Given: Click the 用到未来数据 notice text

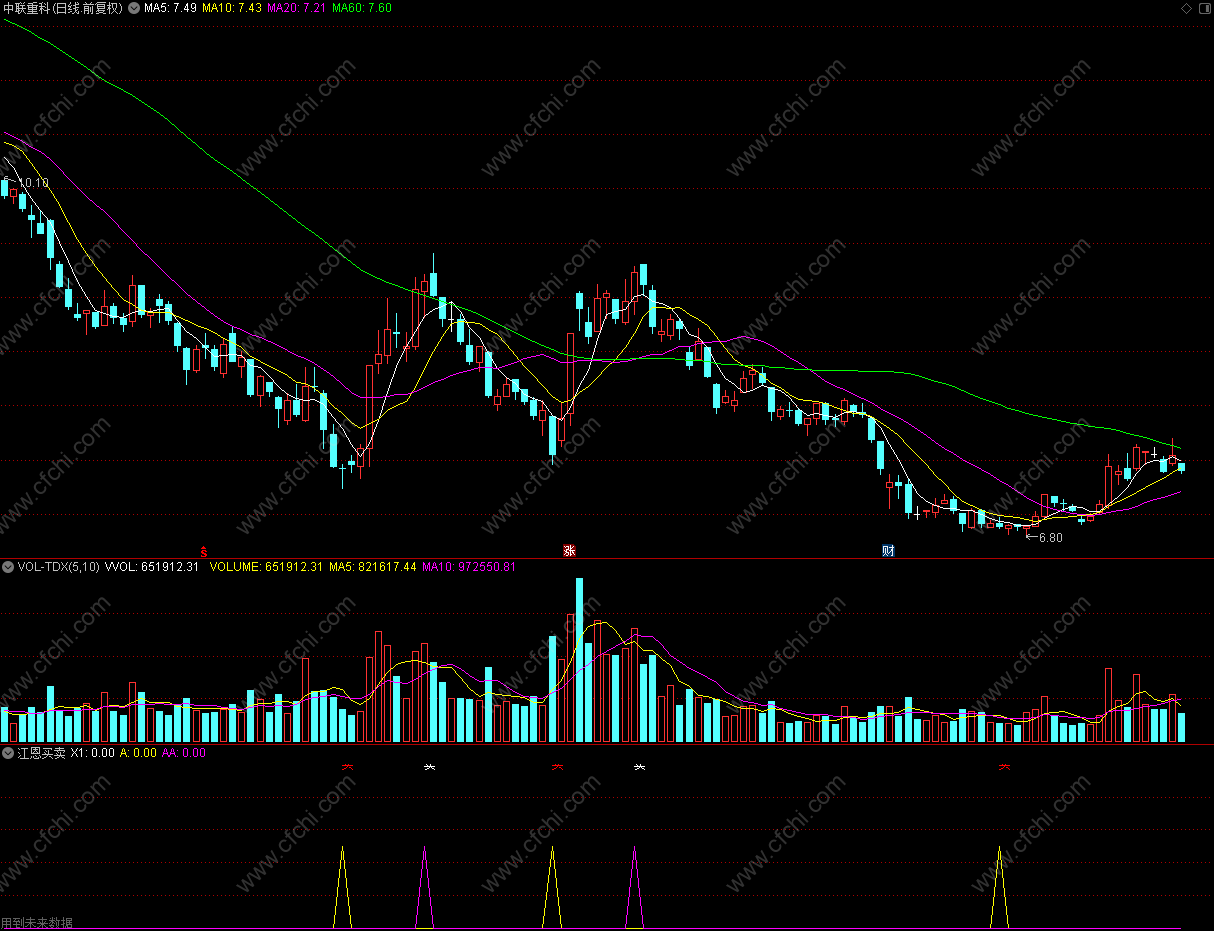Looking at the screenshot, I should click(x=37, y=923).
